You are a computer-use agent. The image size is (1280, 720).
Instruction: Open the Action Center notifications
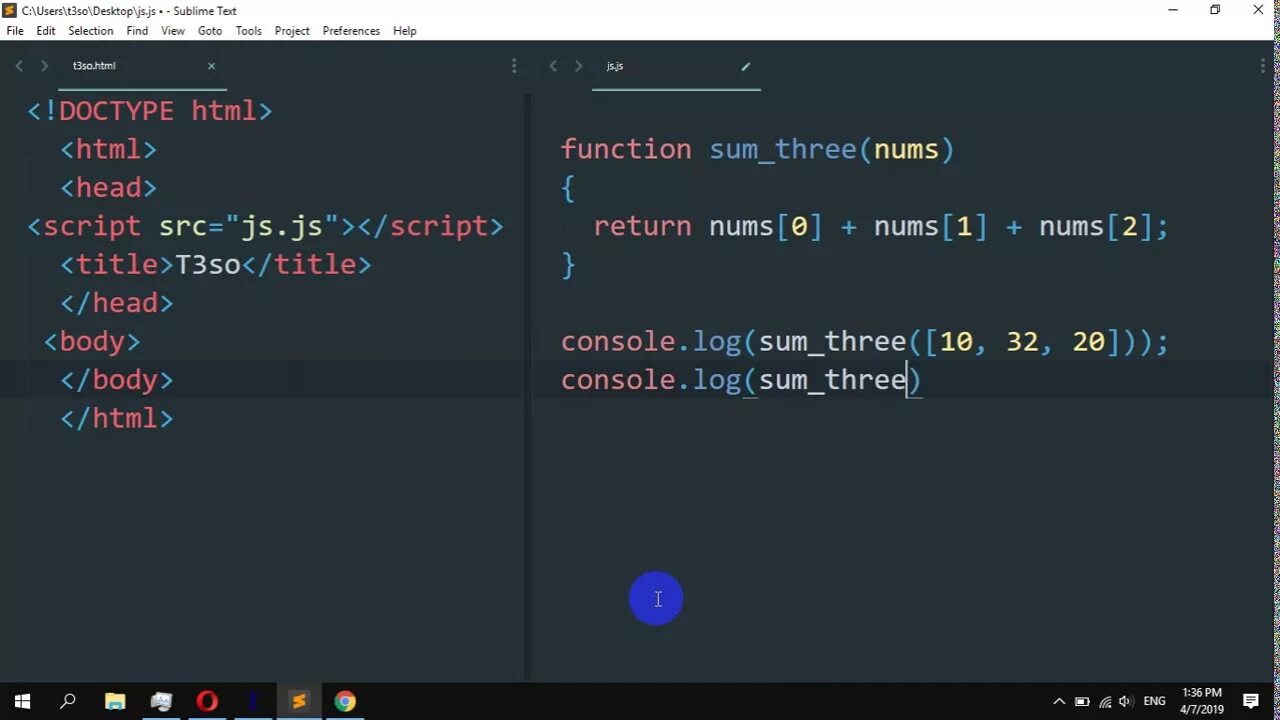coord(1251,701)
